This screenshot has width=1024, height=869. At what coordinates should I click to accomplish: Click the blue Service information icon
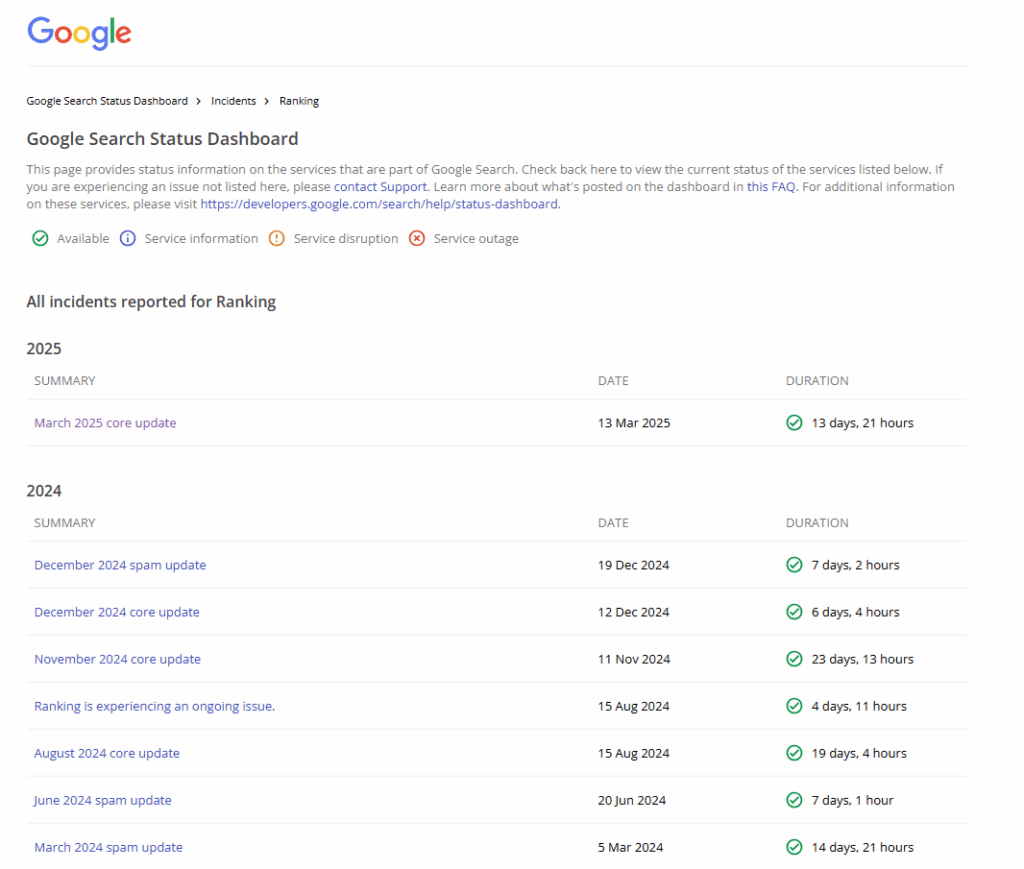127,238
